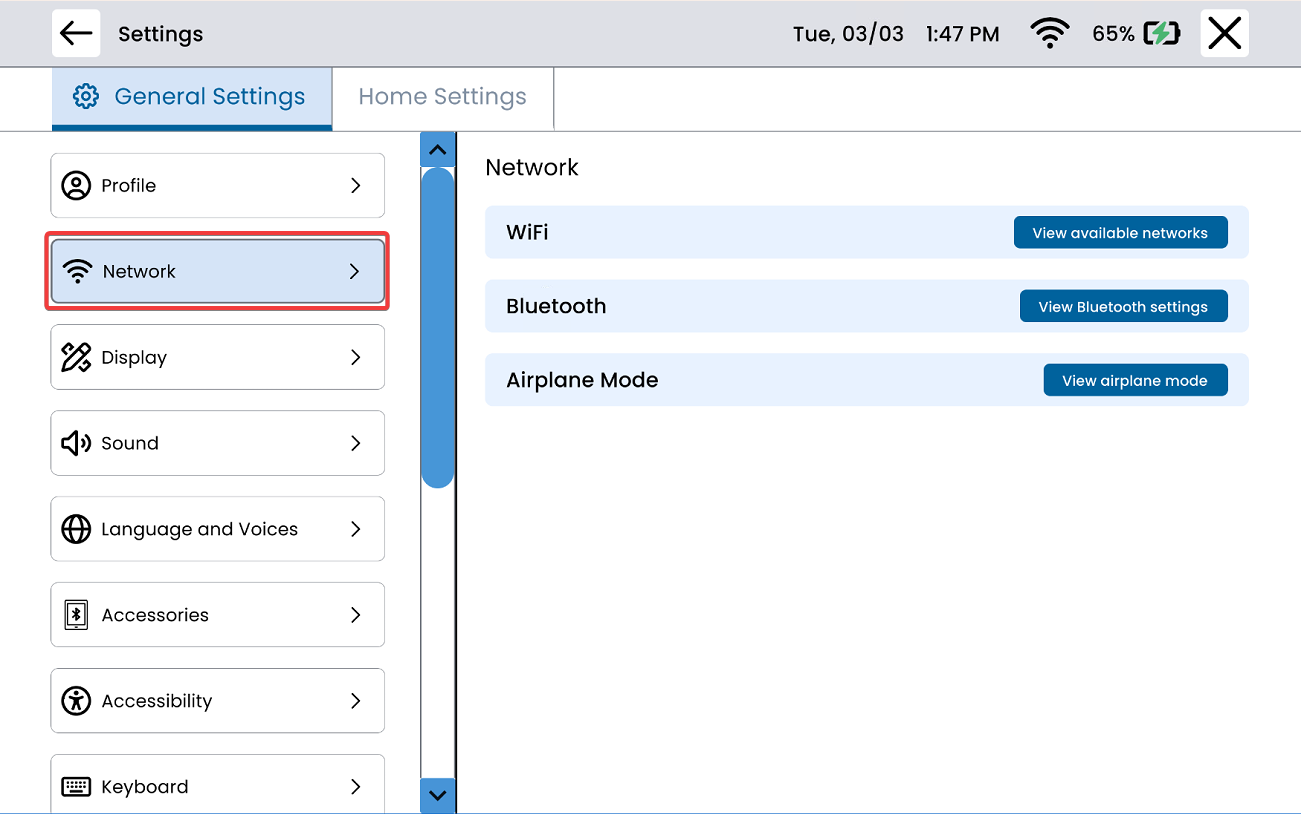
Task: Click the scroll down arrow in sidebar
Action: 437,796
